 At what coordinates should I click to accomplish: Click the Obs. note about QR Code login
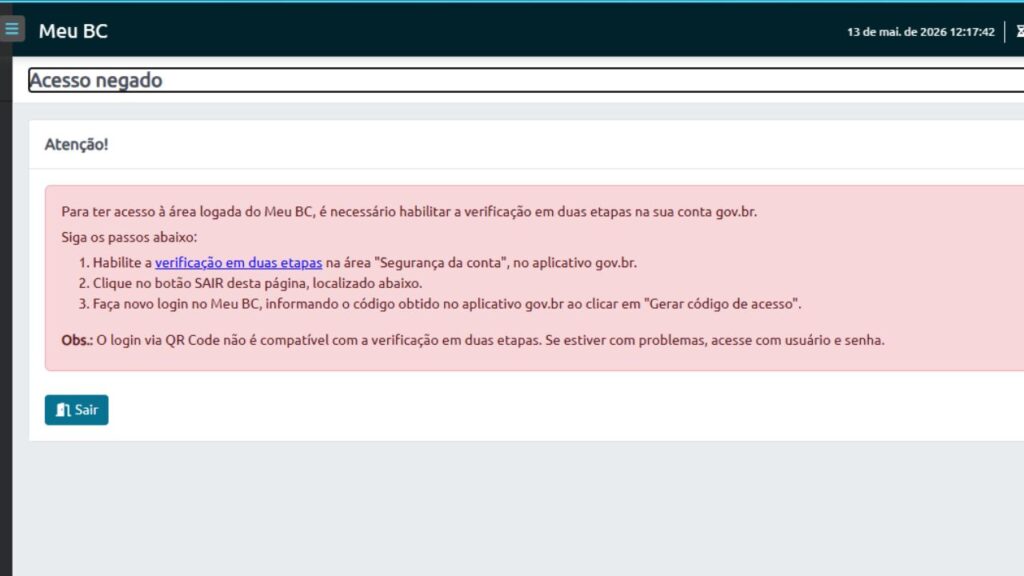pyautogui.click(x=473, y=340)
